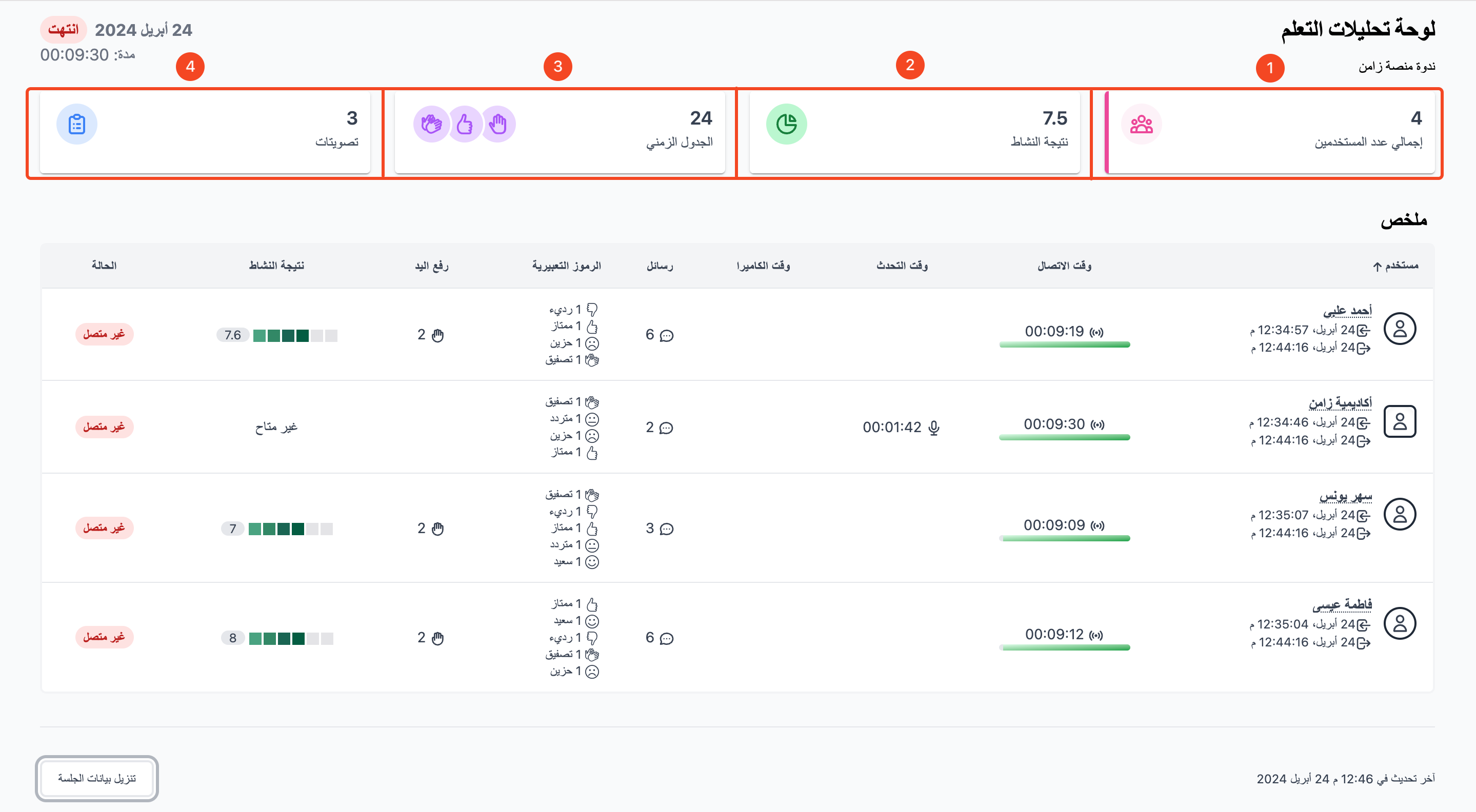
Task: Click غير متصل badge in أحمد علبي row
Action: point(104,334)
